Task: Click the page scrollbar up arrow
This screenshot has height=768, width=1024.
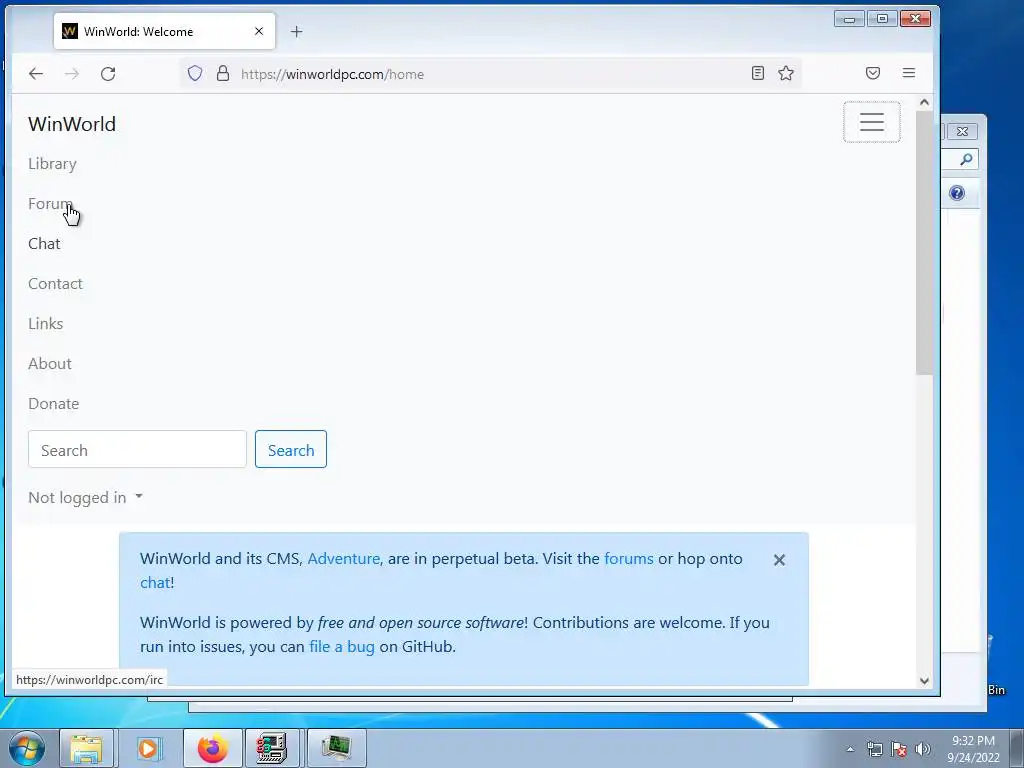Action: (x=923, y=103)
